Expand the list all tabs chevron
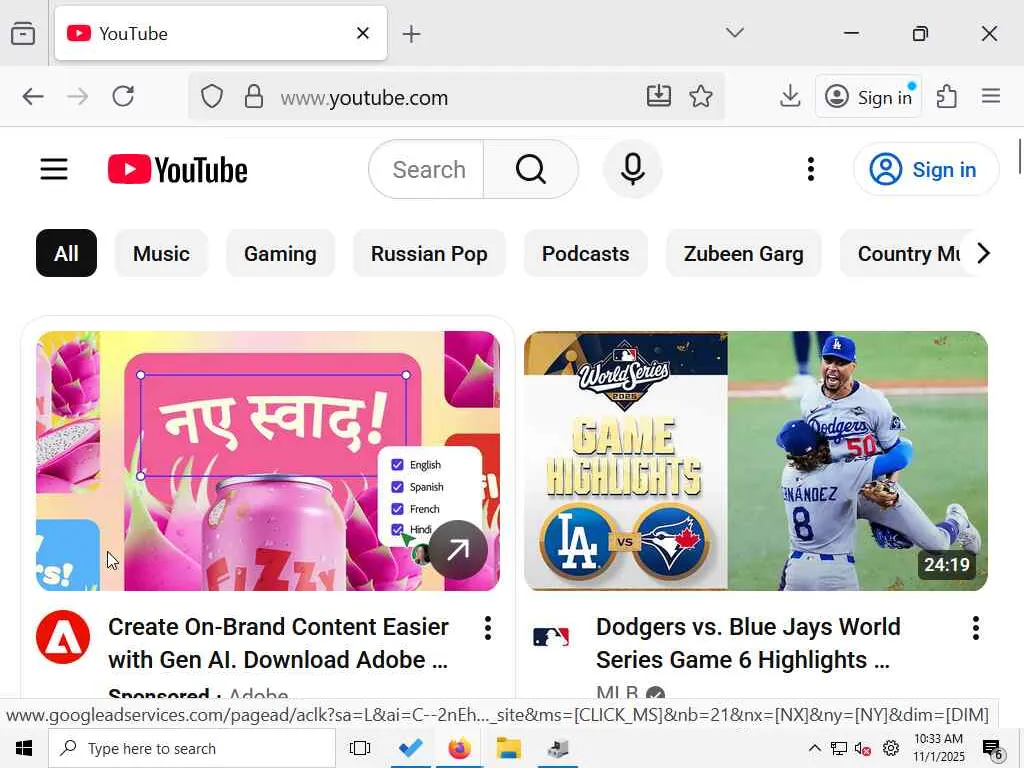Image resolution: width=1024 pixels, height=768 pixels. [x=735, y=33]
